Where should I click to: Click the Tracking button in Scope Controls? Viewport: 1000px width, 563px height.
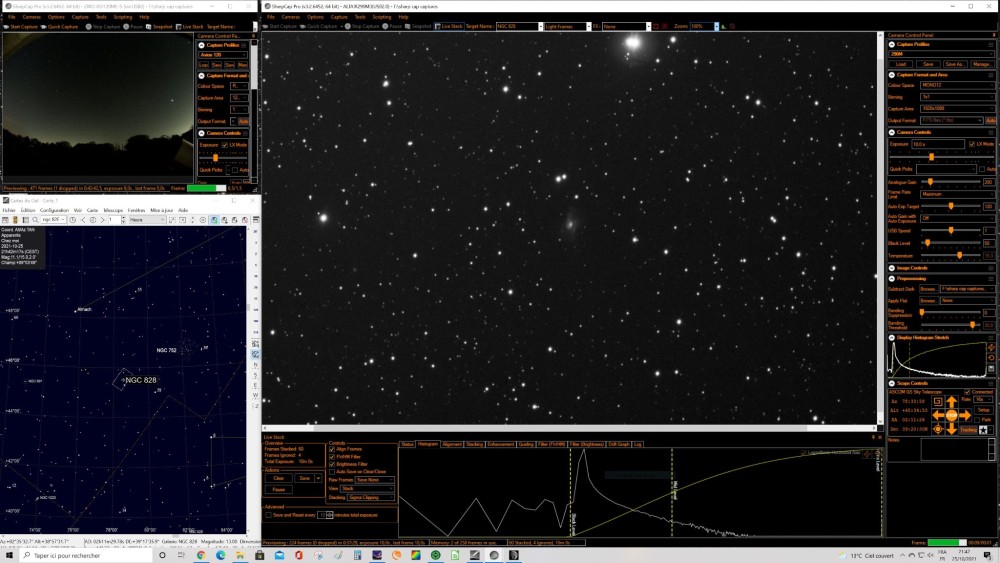[968, 430]
